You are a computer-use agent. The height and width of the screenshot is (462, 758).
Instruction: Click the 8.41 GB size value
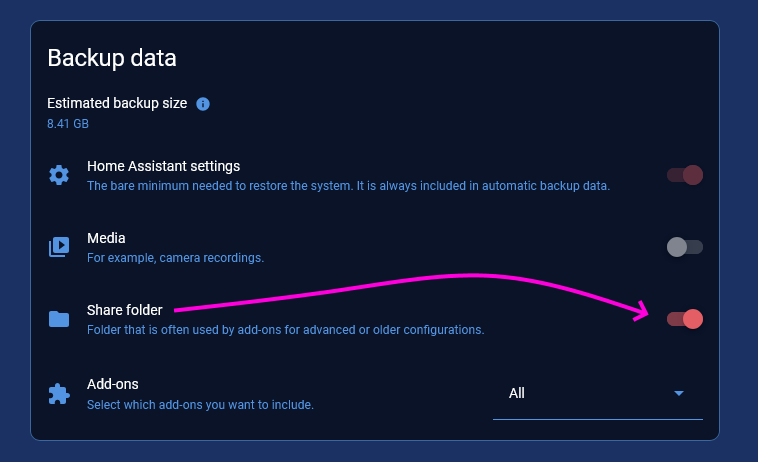[x=68, y=124]
